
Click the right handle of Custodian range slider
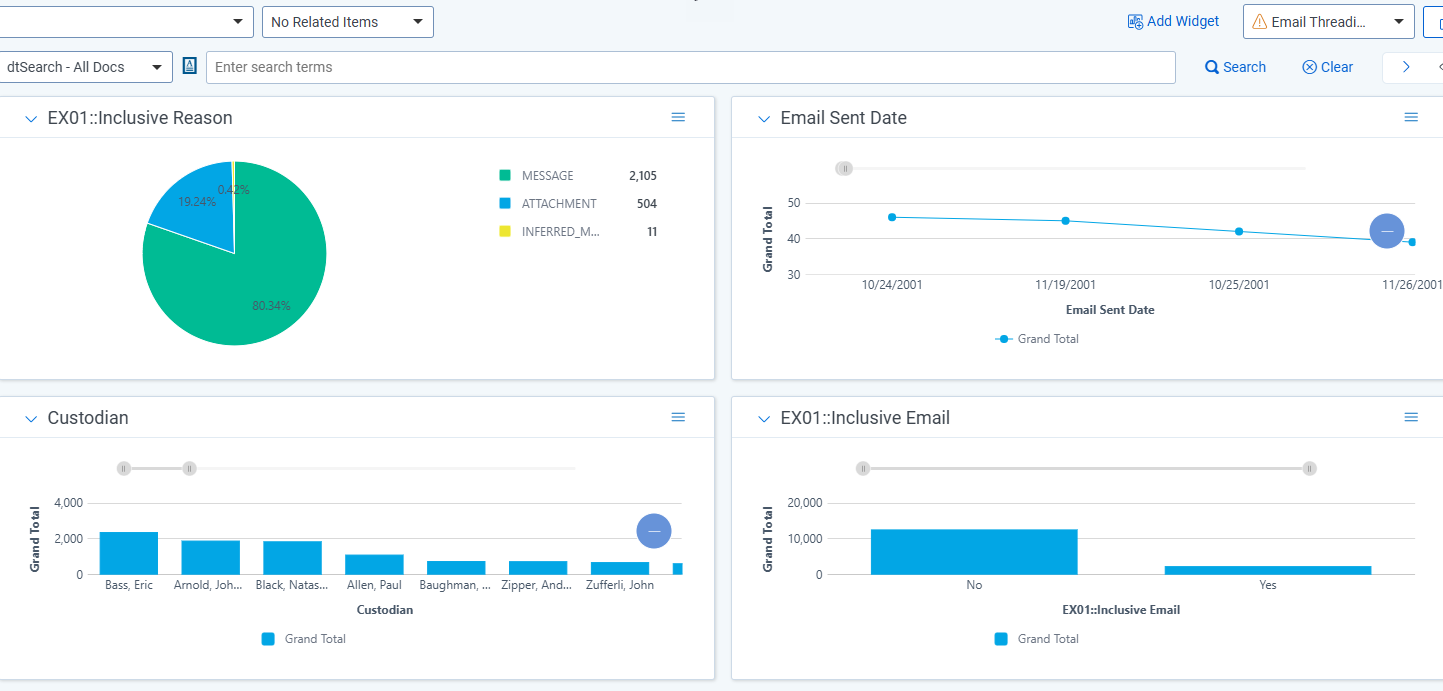pos(189,468)
